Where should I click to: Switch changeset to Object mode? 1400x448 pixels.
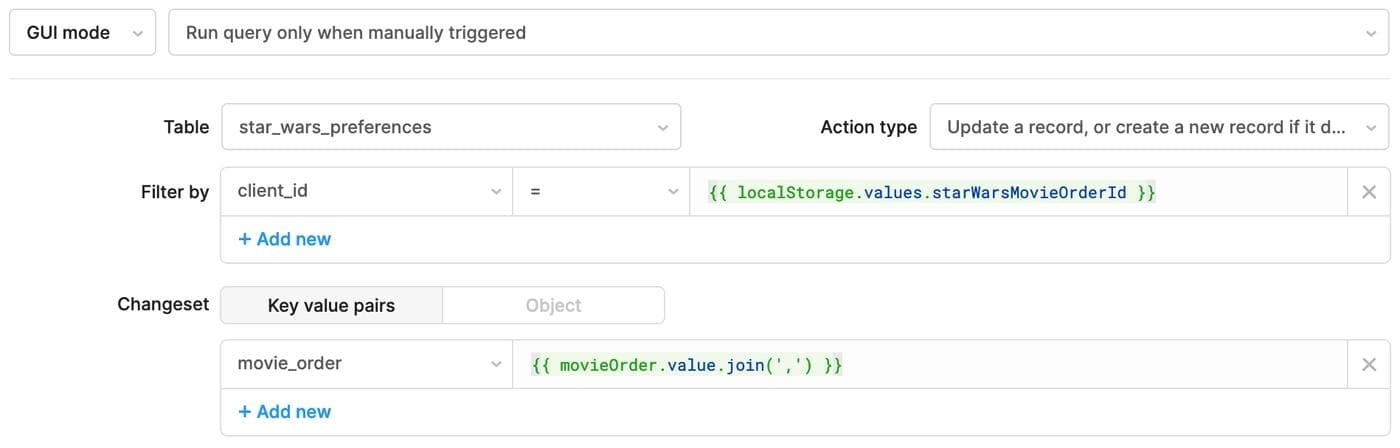553,306
